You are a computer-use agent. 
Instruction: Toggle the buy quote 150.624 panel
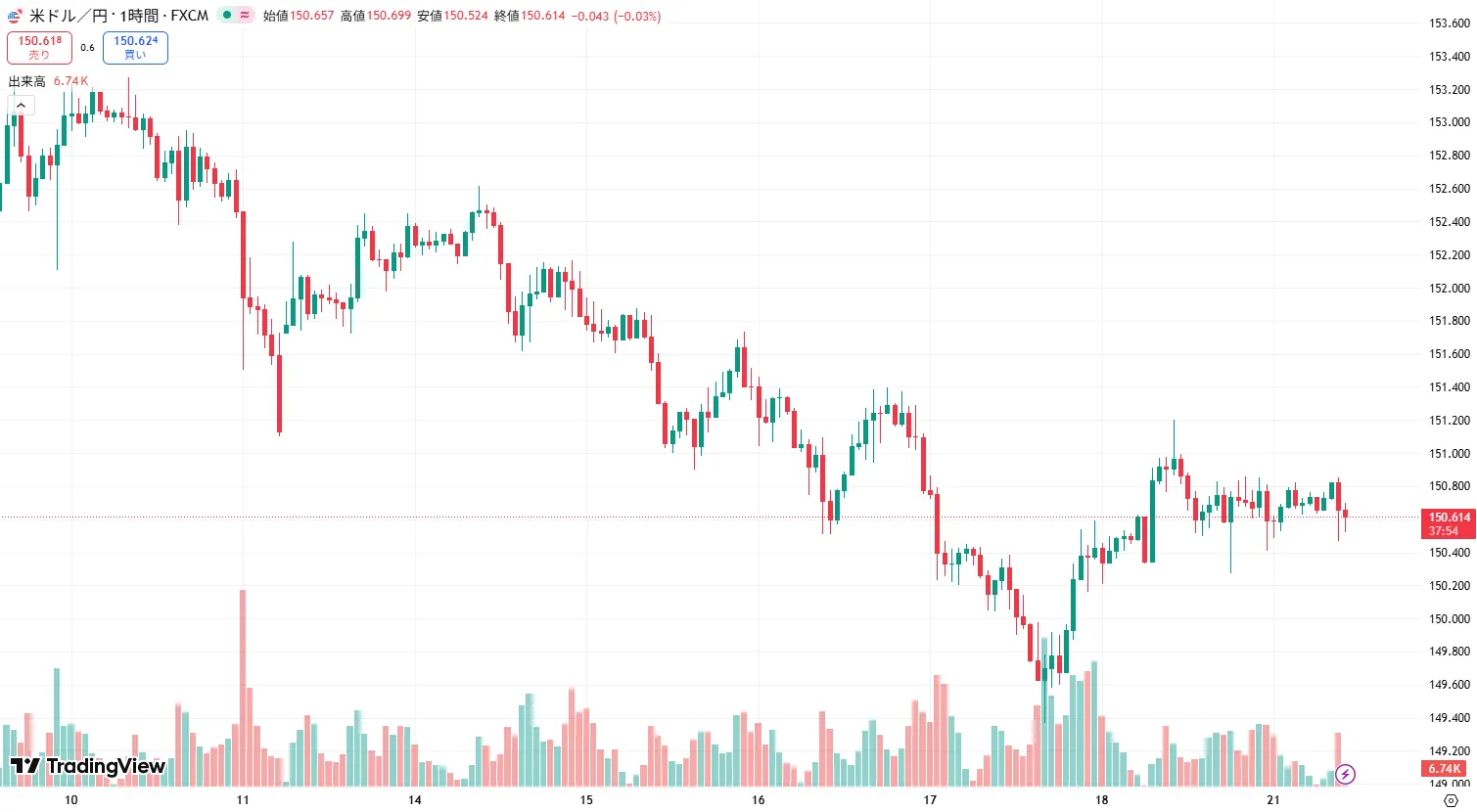134,47
